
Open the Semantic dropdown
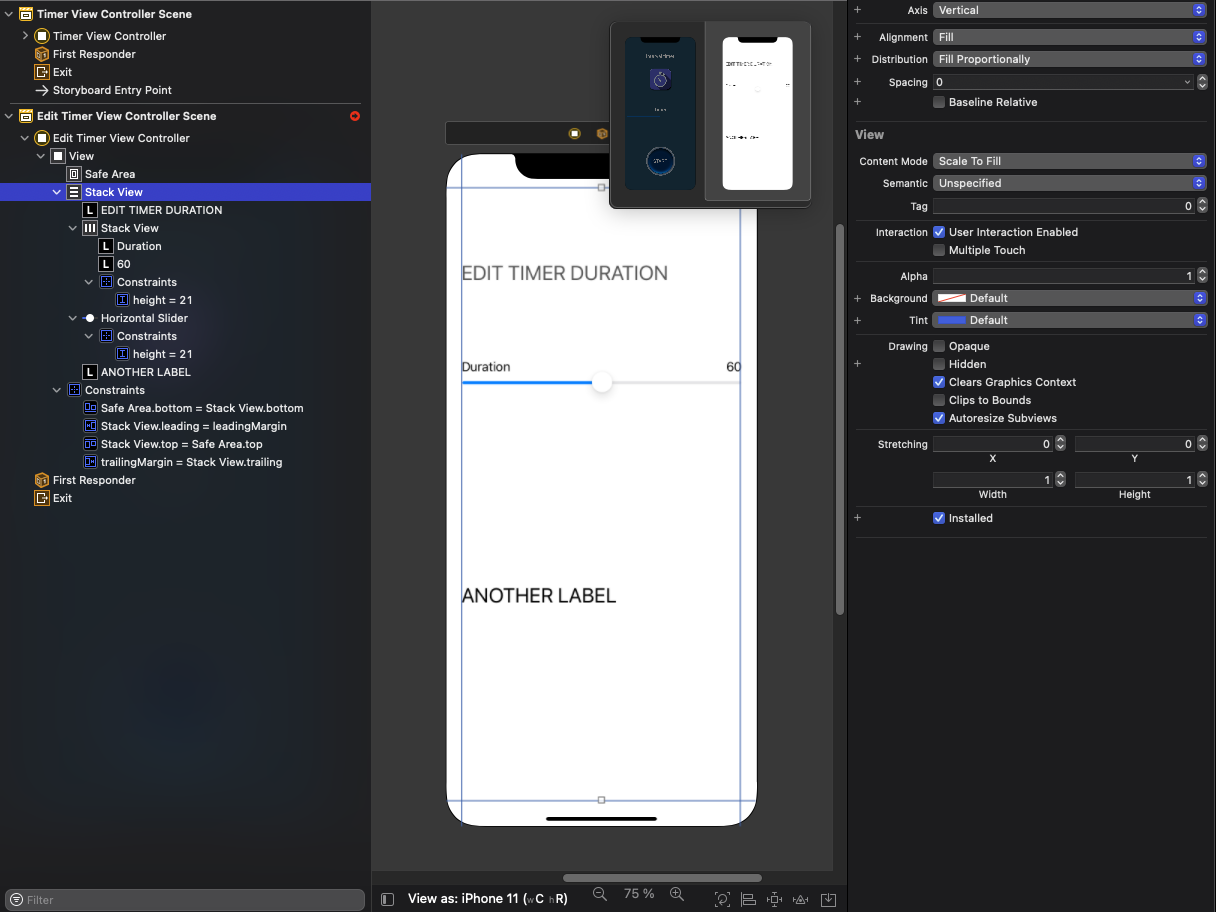[1070, 183]
